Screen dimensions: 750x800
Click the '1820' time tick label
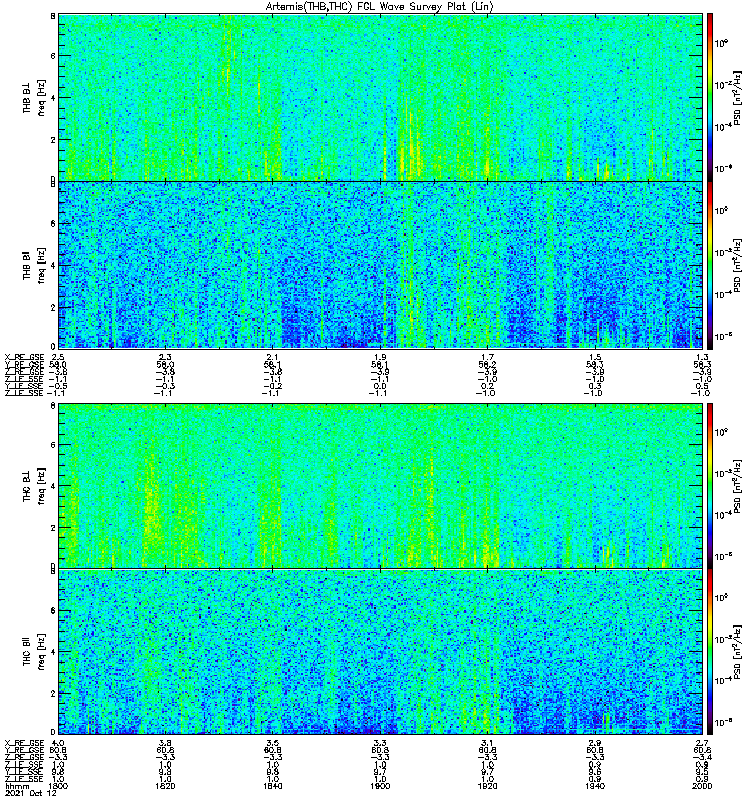[165, 786]
